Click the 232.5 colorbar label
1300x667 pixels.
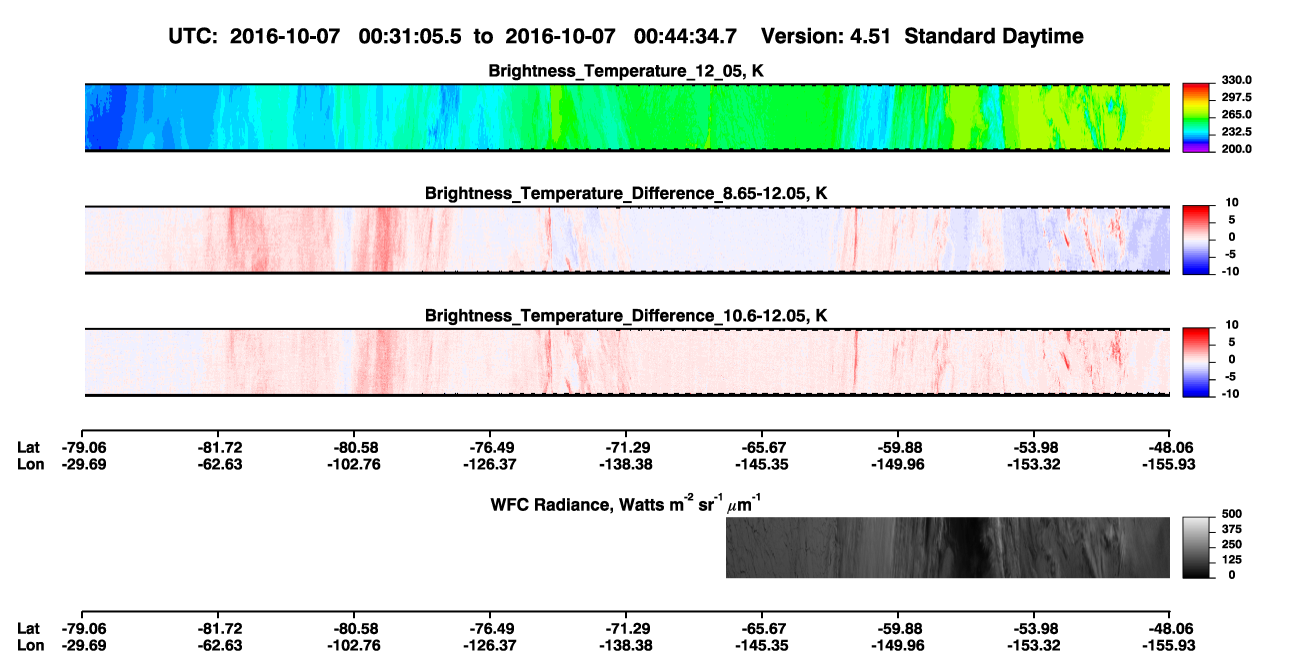1235,131
